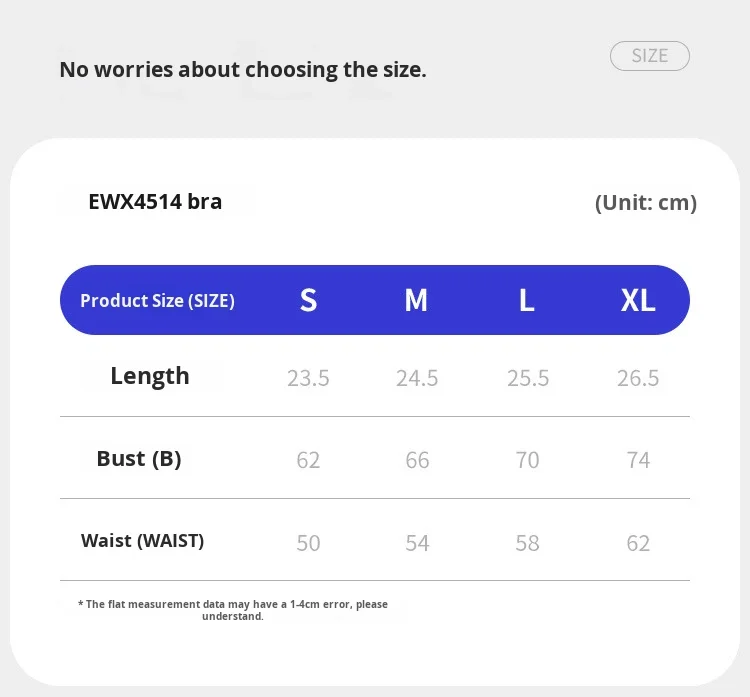Select the XL size column header
The width and height of the screenshot is (750, 697).
638,300
